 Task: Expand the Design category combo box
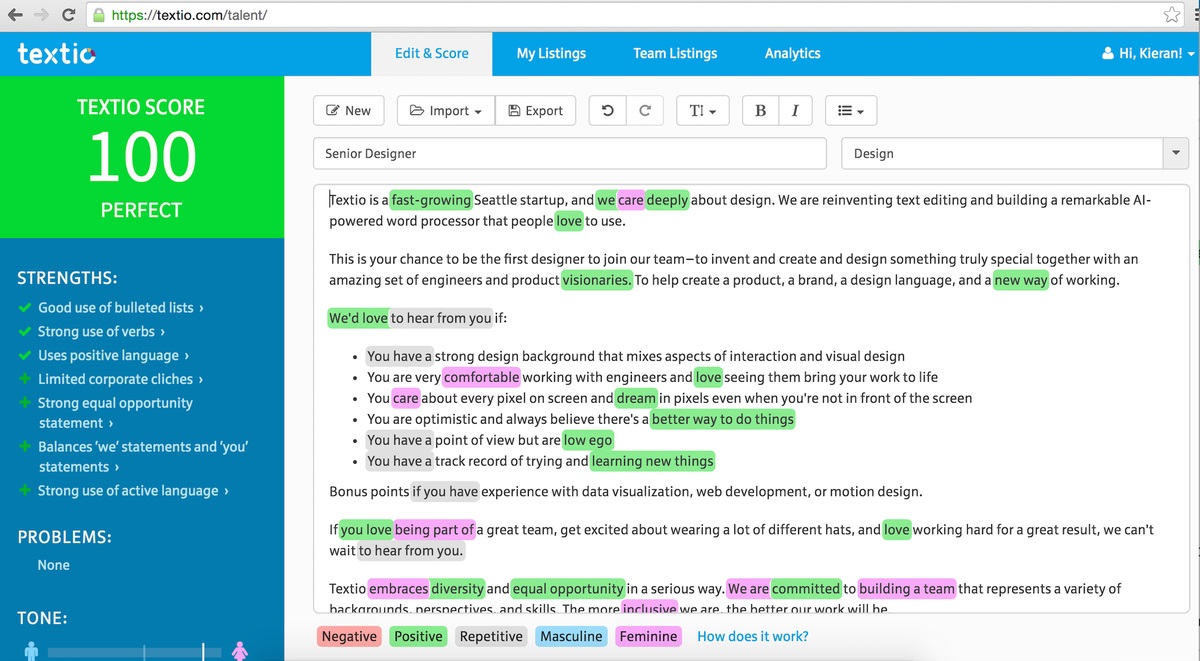click(x=1175, y=154)
